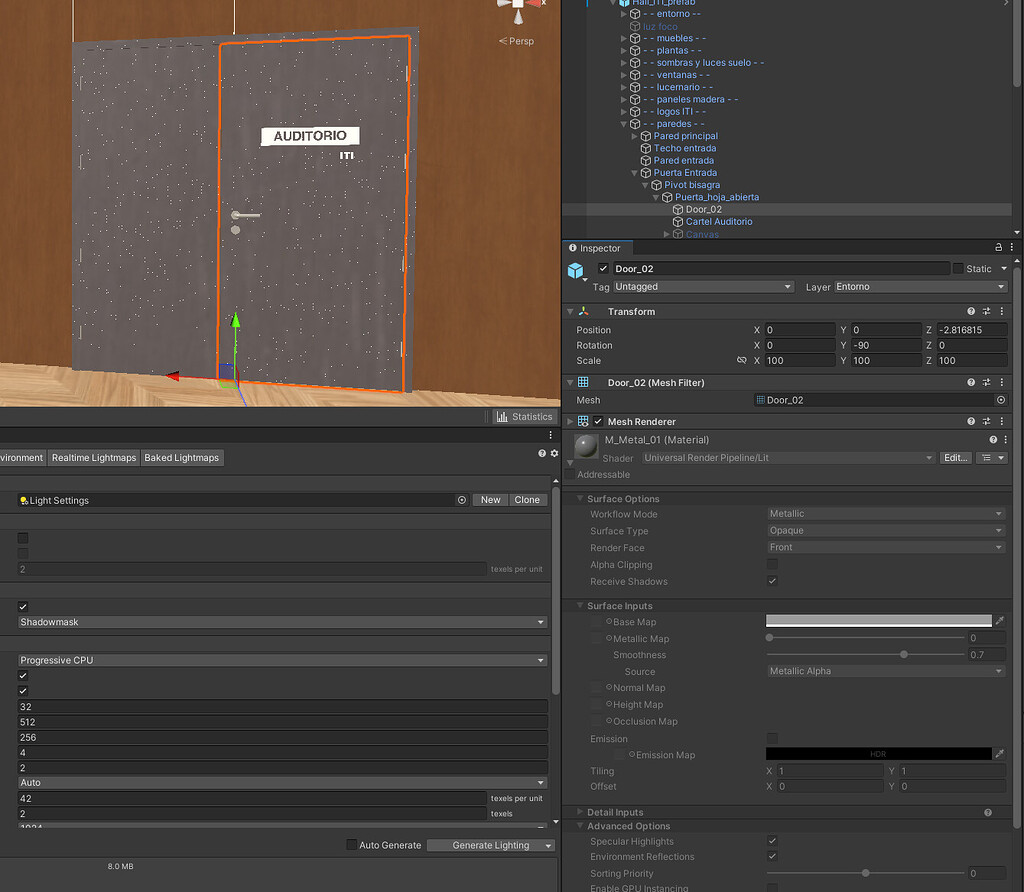
Task: Switch to the Baked Lightmaps tab
Action: [x=182, y=457]
